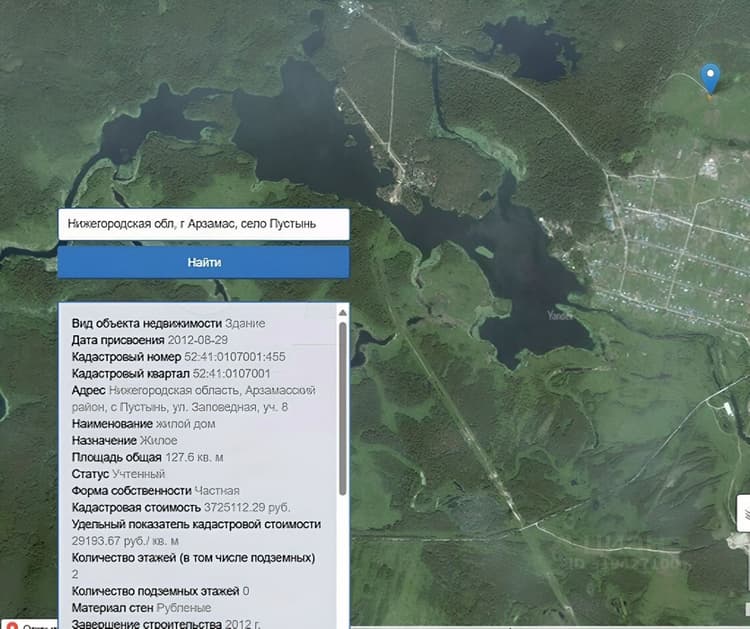
Task: Click the red Yandex maps icon bottom-left
Action: pos(12,626)
